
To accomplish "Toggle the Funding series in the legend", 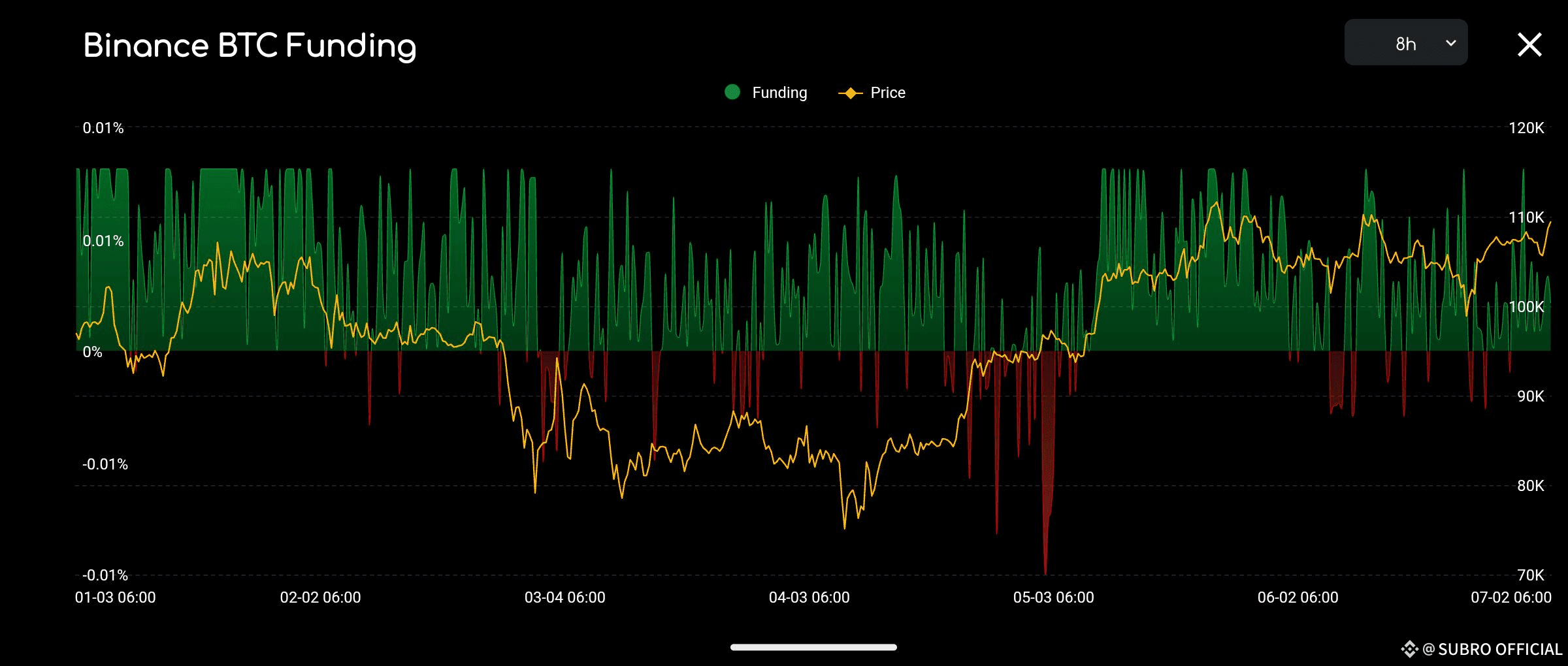I will point(766,93).
